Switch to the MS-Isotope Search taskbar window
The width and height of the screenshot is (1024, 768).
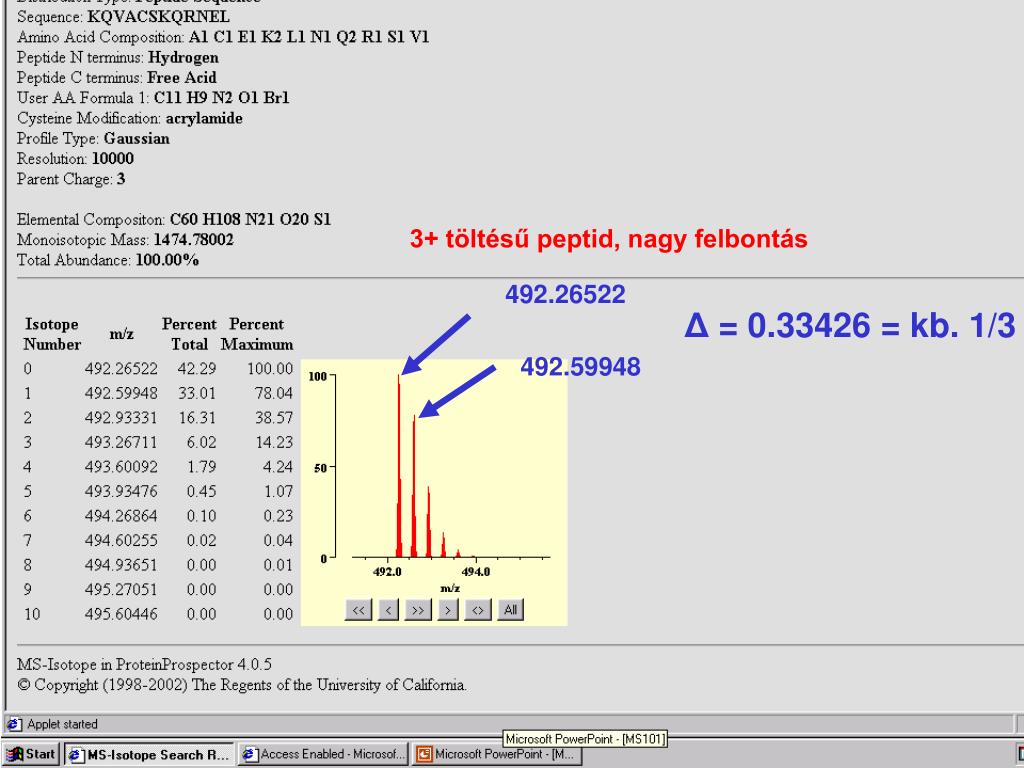(150, 754)
